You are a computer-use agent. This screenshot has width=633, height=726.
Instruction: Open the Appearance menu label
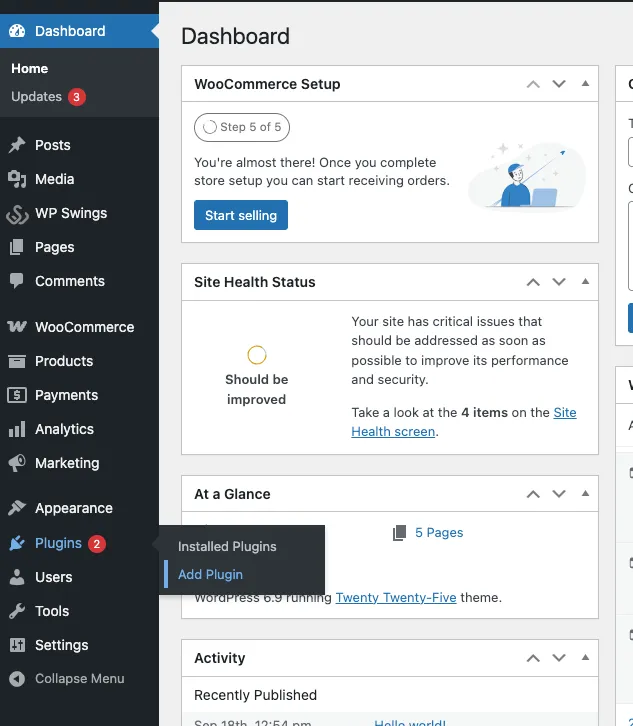click(x=74, y=508)
